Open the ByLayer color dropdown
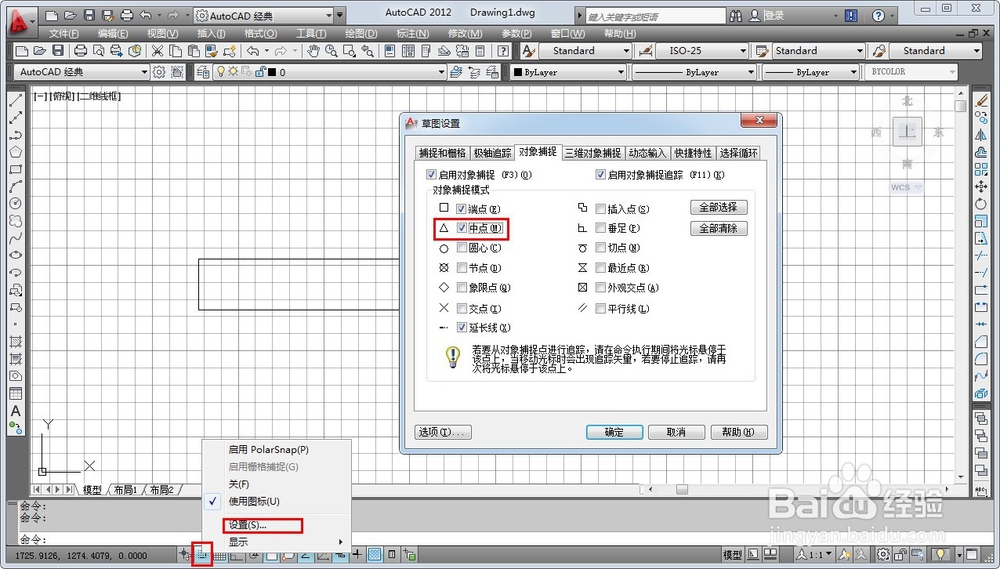Screen dimensions: 1000x569 click(x=569, y=72)
